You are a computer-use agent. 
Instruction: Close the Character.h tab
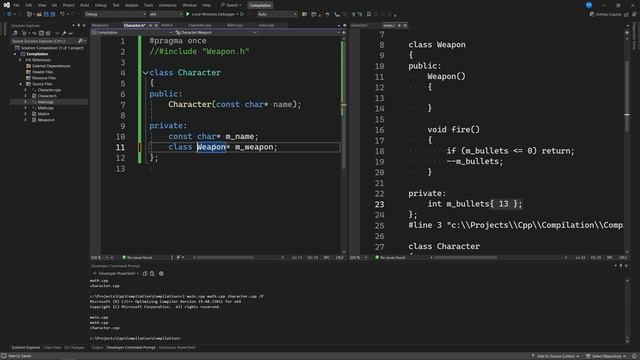click(x=156, y=25)
